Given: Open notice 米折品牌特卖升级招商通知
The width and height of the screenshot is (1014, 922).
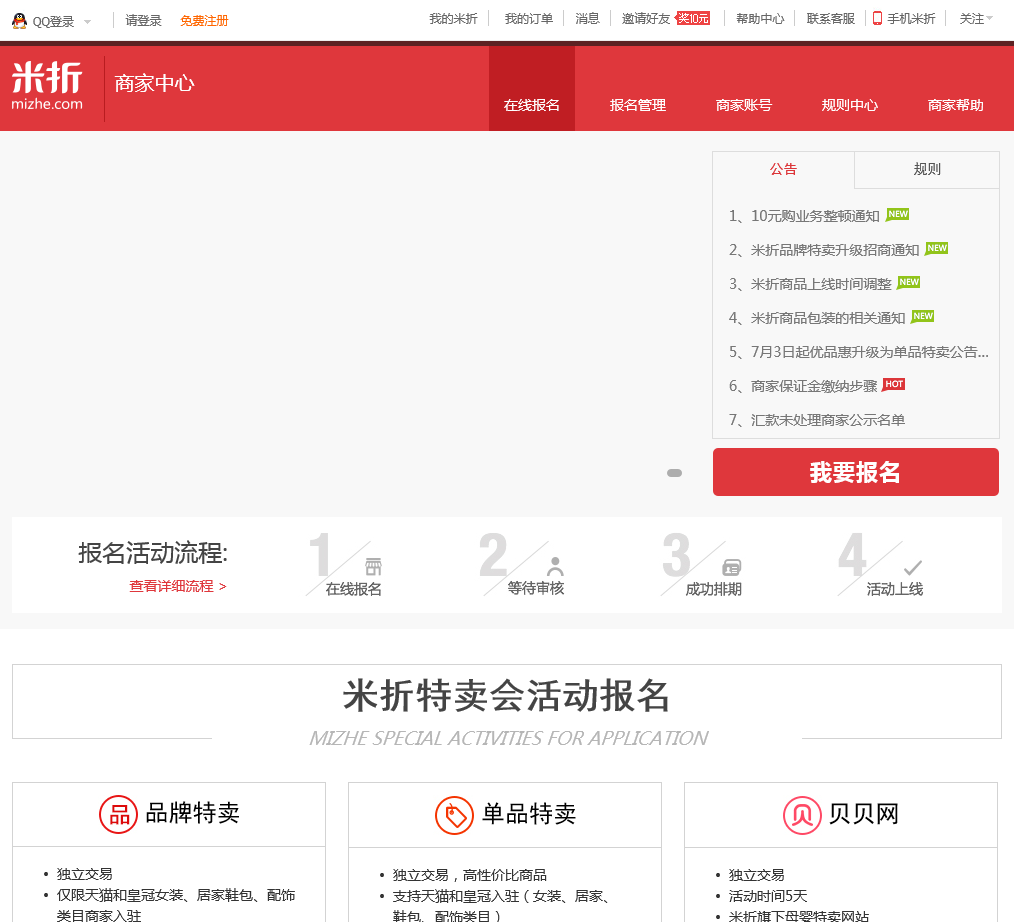Looking at the screenshot, I should click(x=835, y=250).
